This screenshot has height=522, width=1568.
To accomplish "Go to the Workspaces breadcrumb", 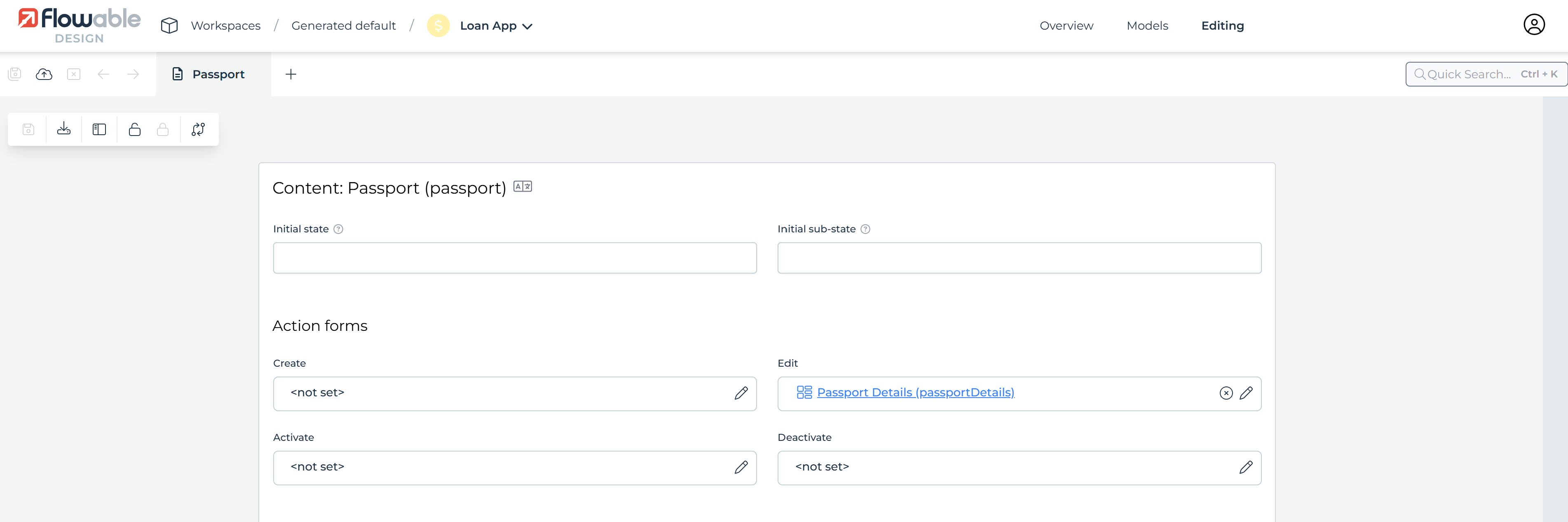I will 225,26.
